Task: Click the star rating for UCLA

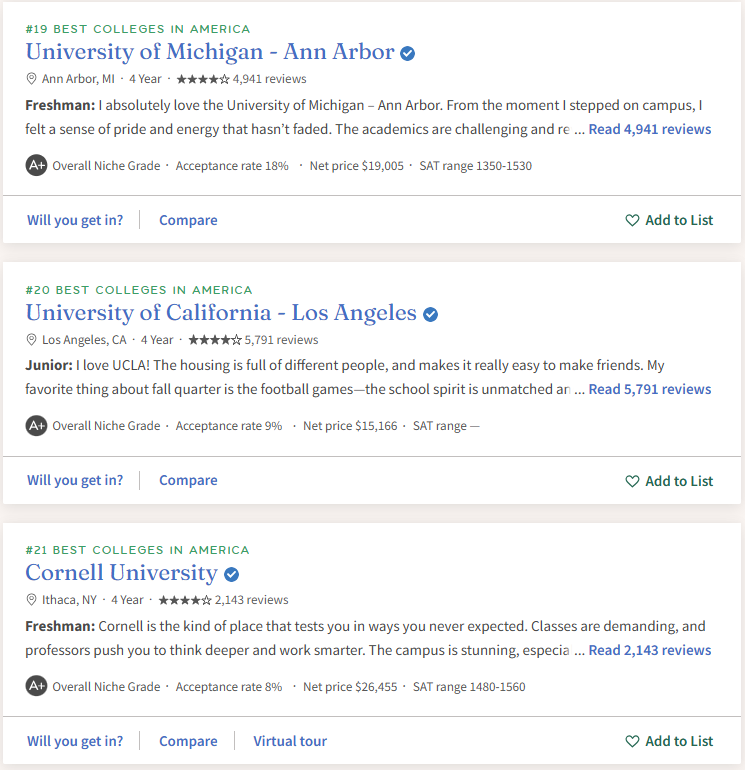Action: [215, 340]
